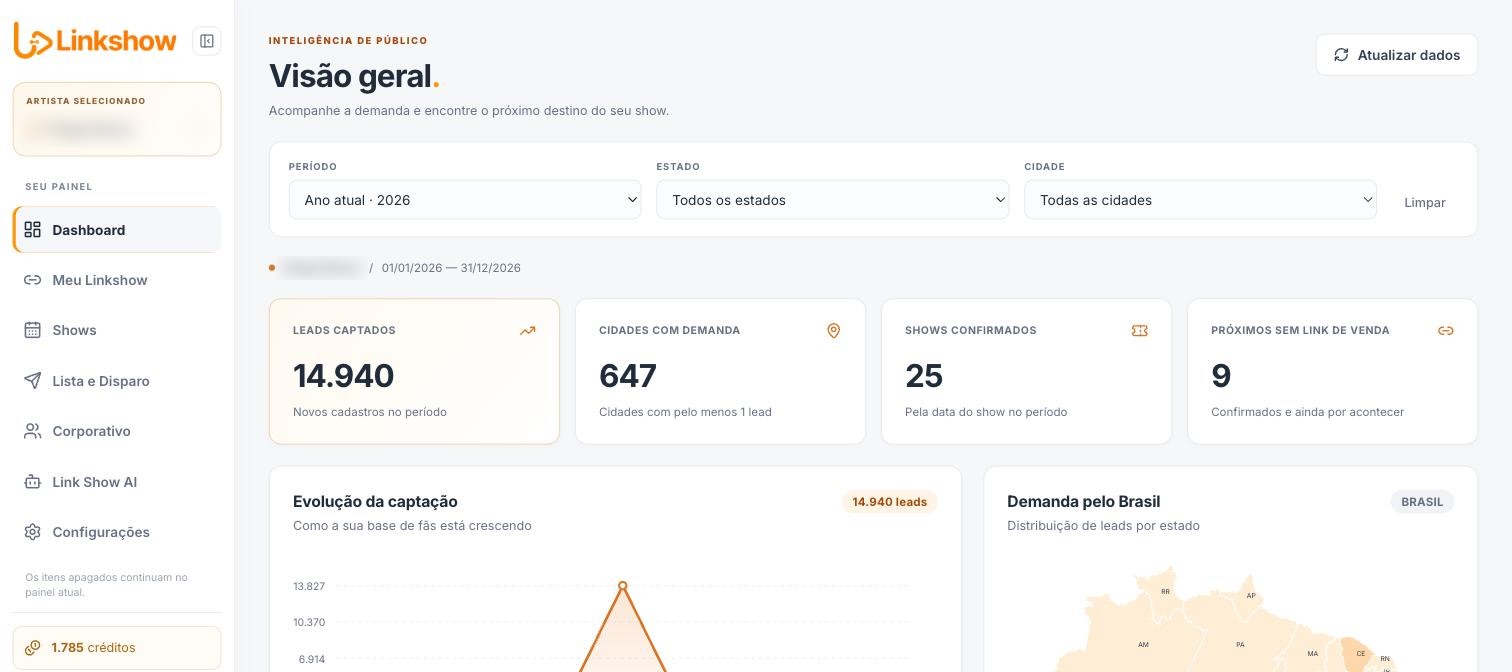The image size is (1512, 672).
Task: Collapse the sidebar panel
Action: tap(207, 41)
